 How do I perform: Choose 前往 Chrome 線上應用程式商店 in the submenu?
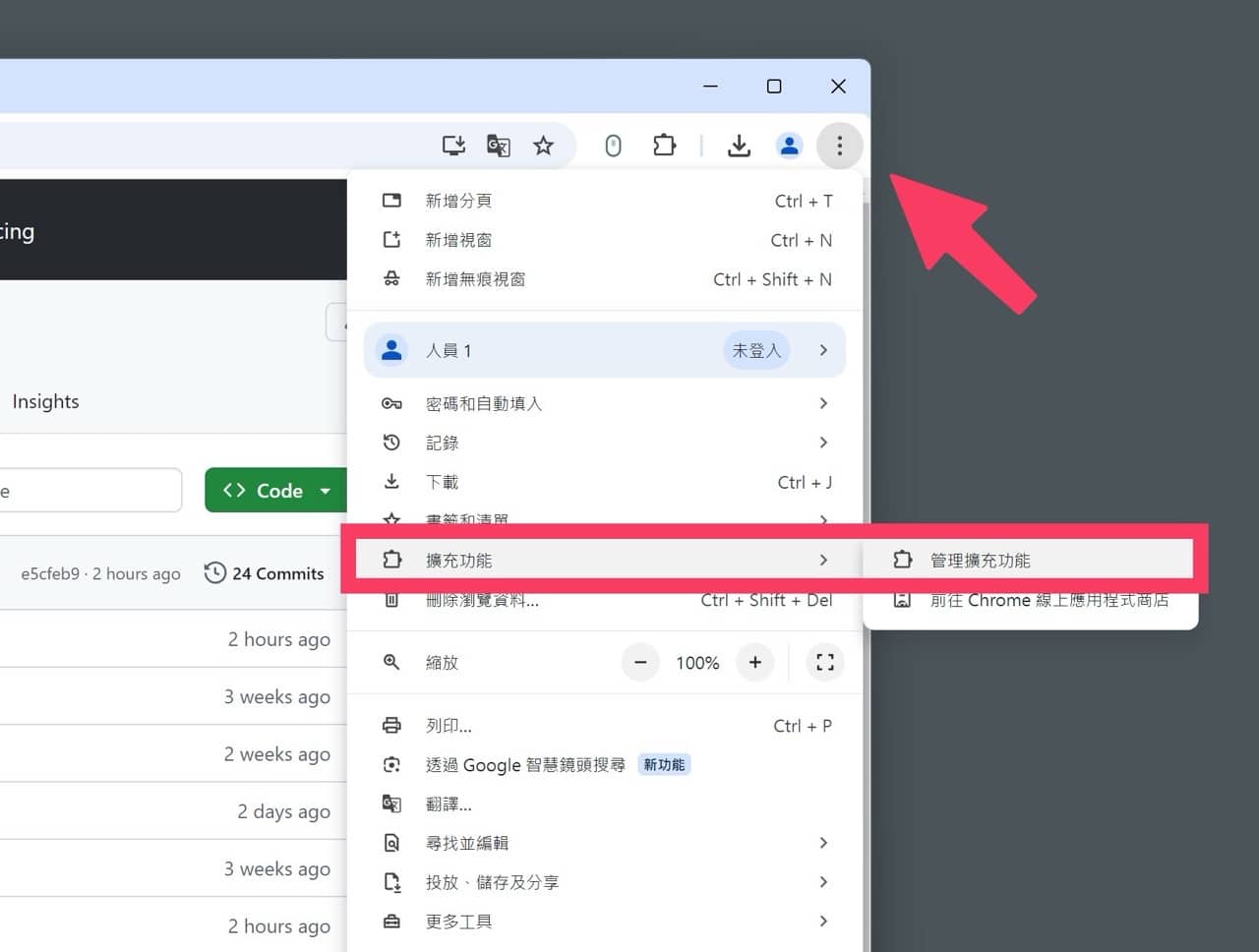click(1030, 600)
